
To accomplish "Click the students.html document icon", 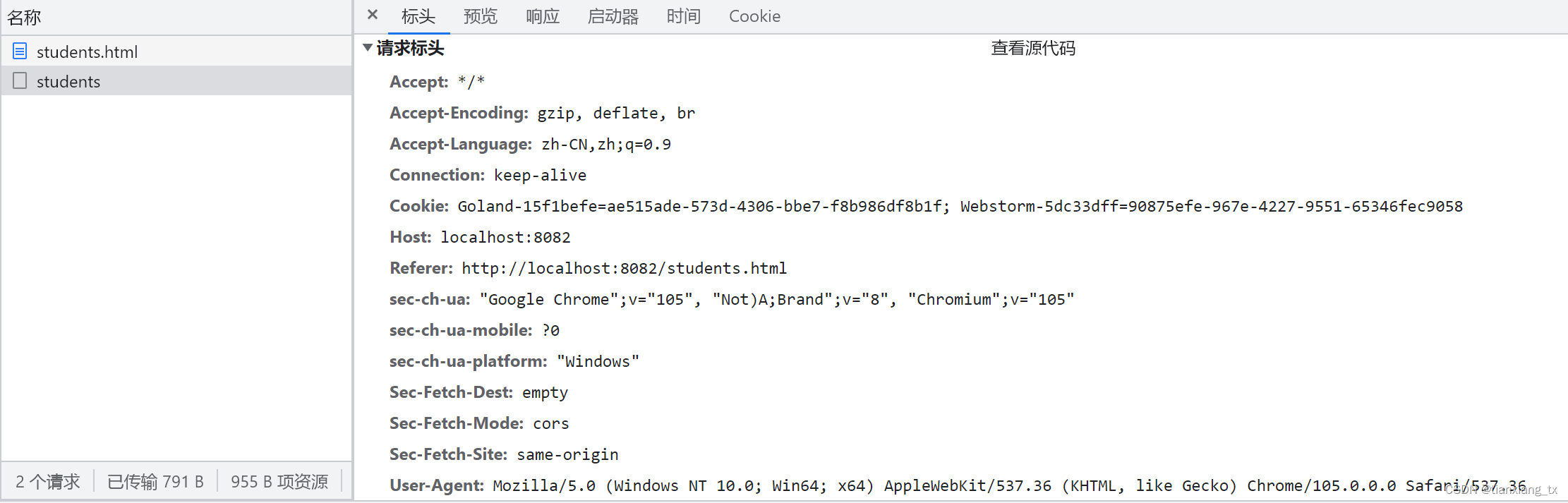I will point(20,51).
